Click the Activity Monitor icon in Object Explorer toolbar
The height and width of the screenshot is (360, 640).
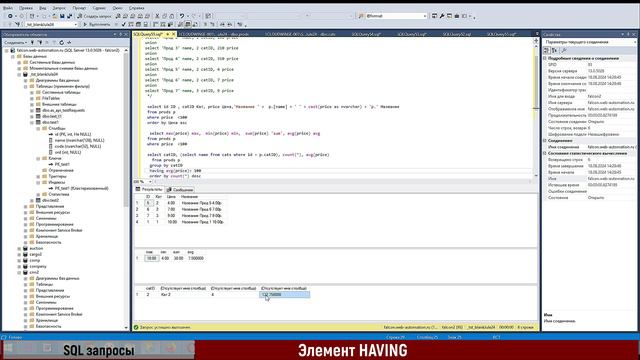pyautogui.click(x=69, y=42)
